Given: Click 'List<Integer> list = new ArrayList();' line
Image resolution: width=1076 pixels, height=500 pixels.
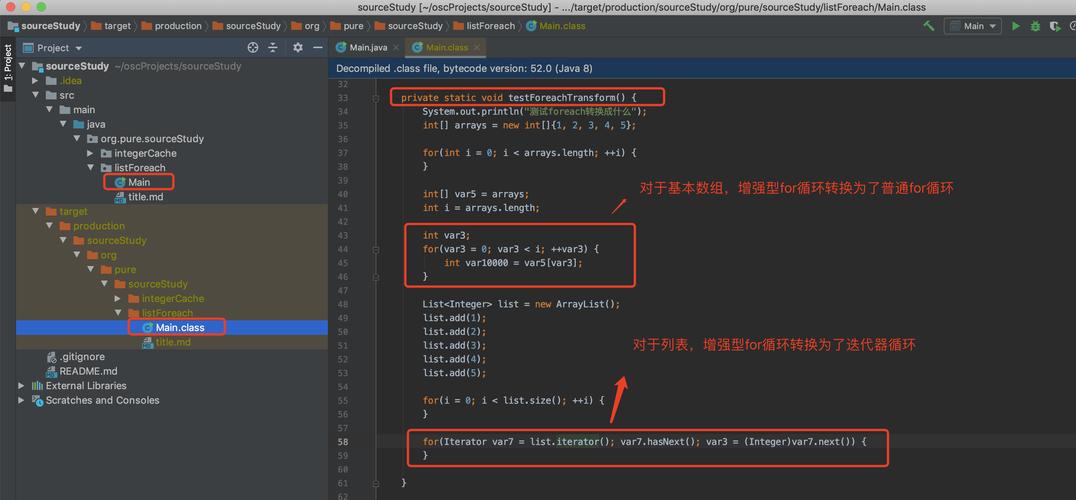Looking at the screenshot, I should (x=522, y=304).
